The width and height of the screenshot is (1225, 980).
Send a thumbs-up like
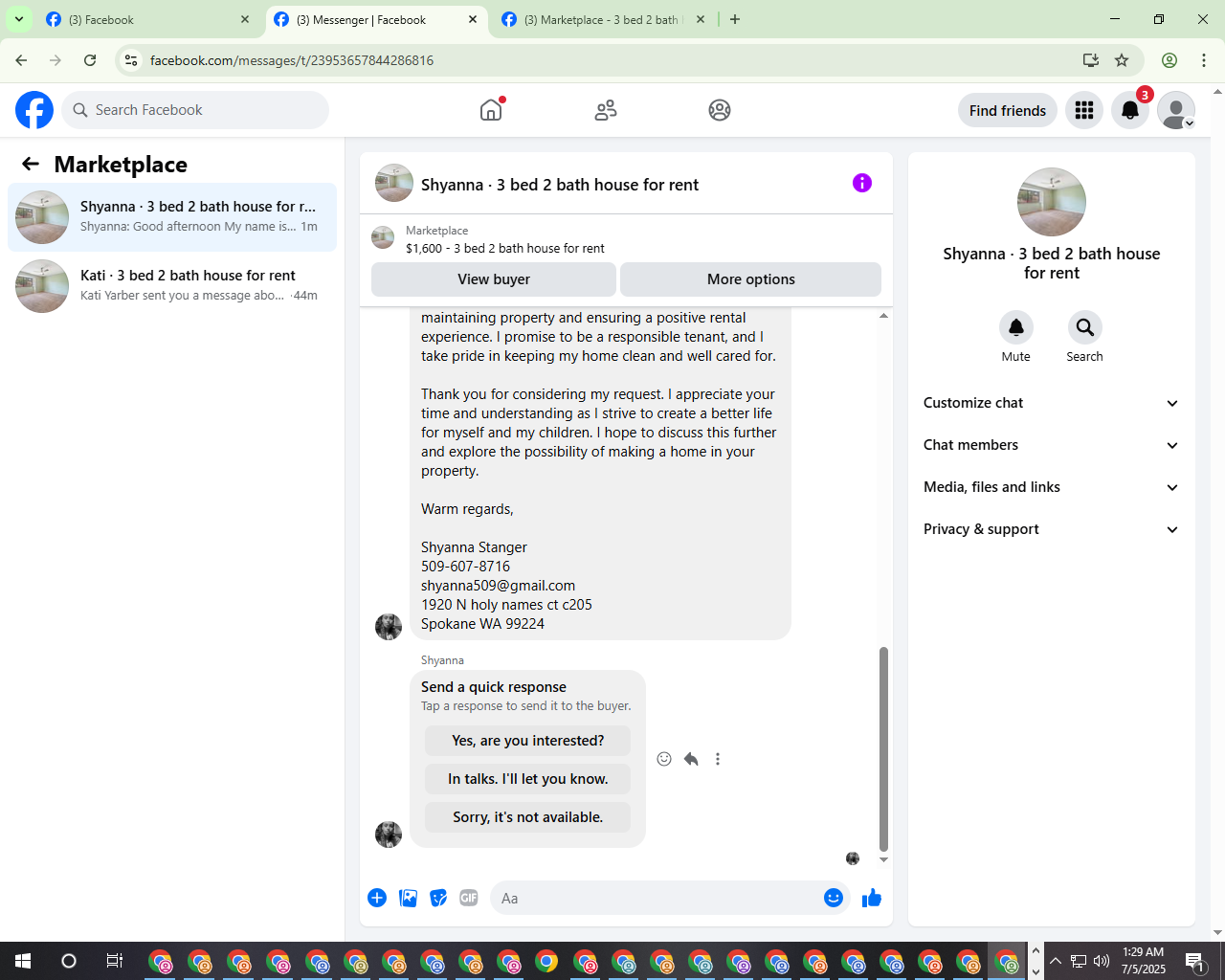click(872, 898)
